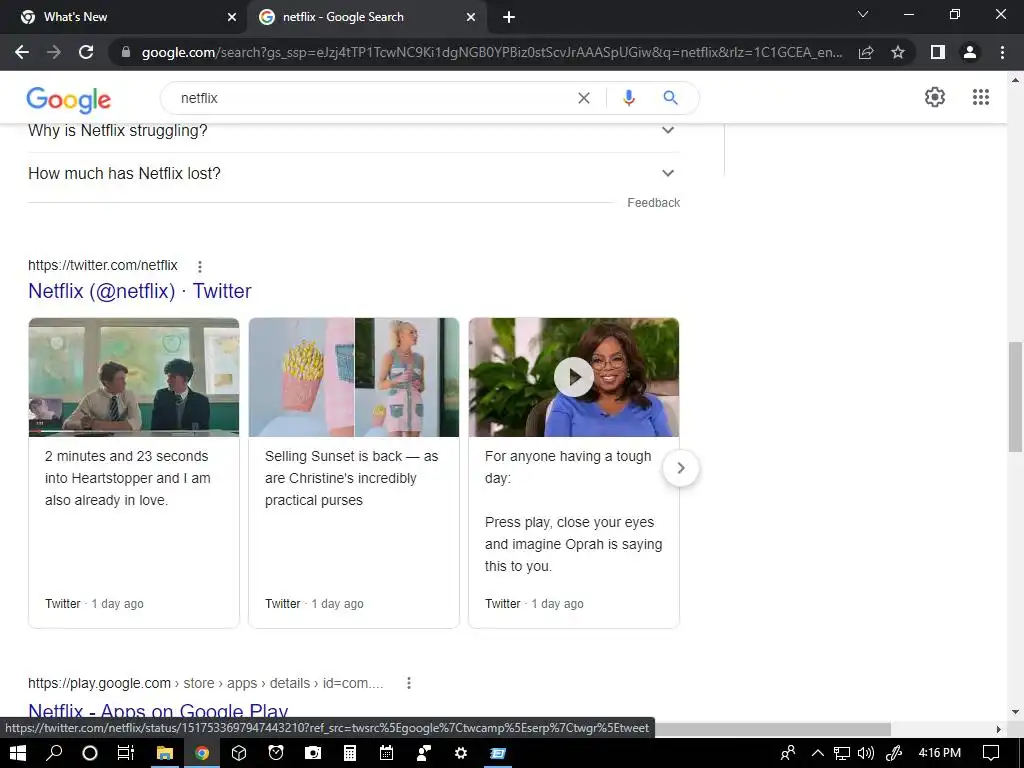Start voice search with microphone
The height and width of the screenshot is (768, 1024).
628,98
